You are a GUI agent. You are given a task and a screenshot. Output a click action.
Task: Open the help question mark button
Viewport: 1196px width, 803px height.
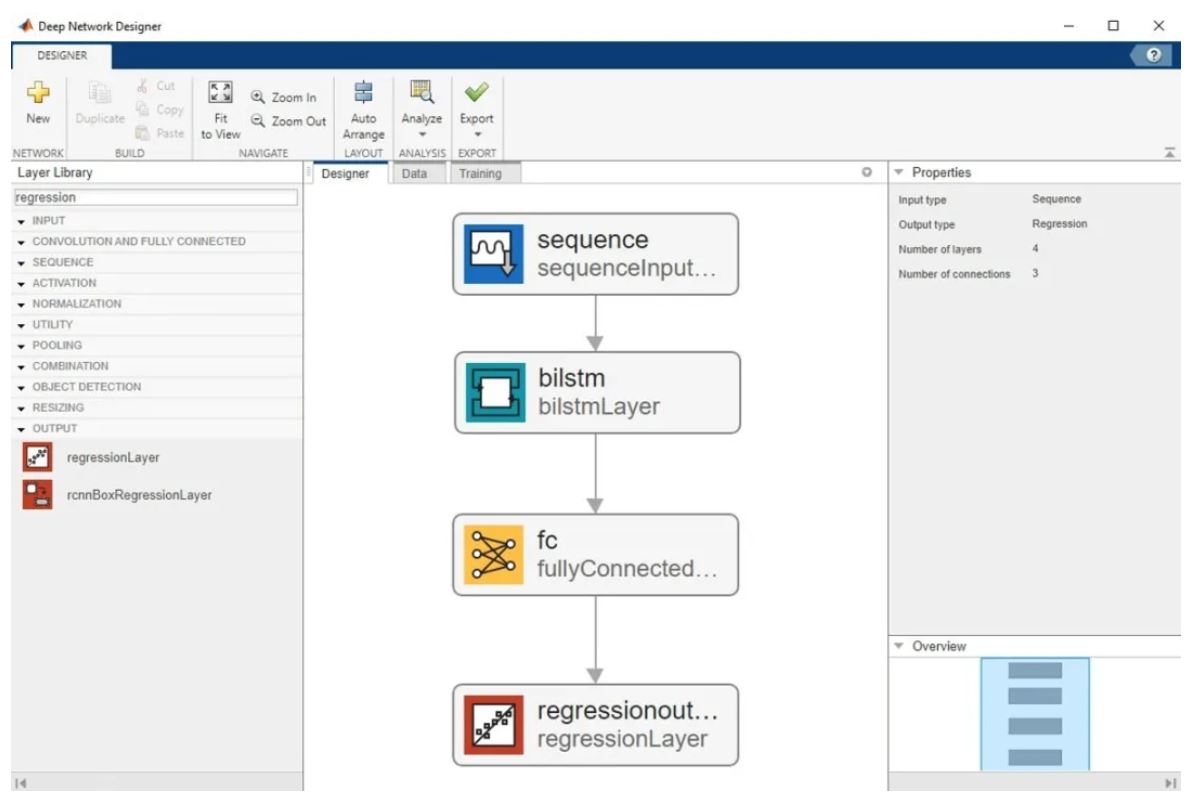1153,55
